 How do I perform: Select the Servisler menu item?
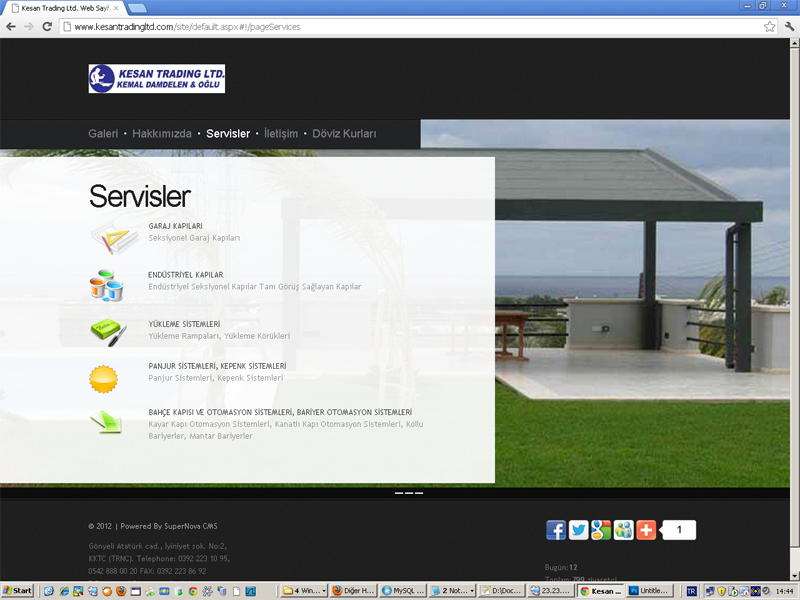point(228,134)
